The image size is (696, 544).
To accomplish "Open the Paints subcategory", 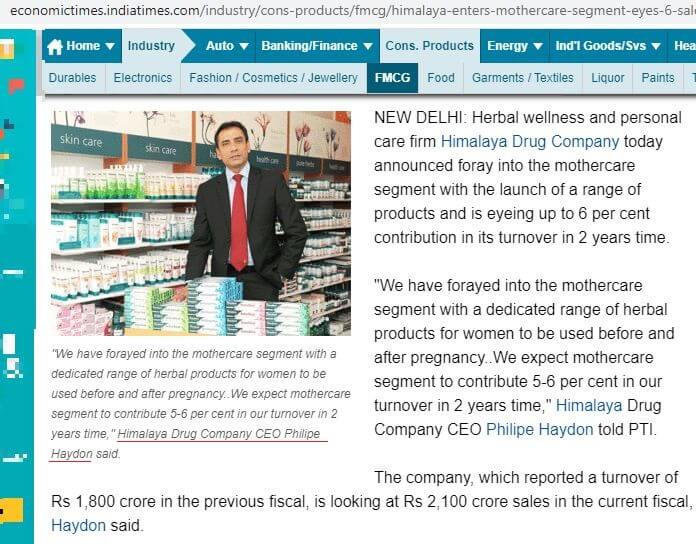I will (x=658, y=78).
